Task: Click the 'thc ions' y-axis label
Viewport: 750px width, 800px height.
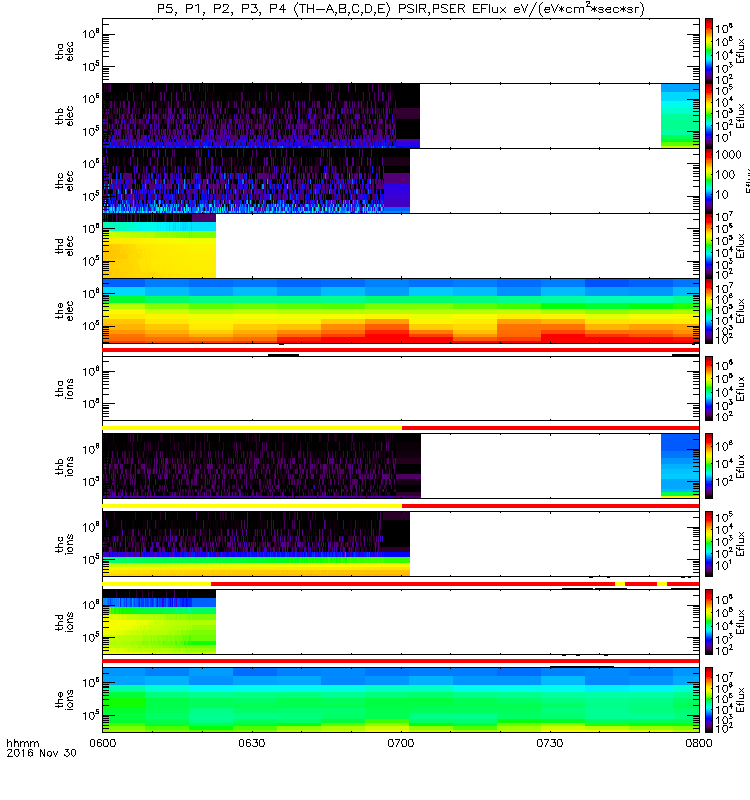Action: coord(64,544)
